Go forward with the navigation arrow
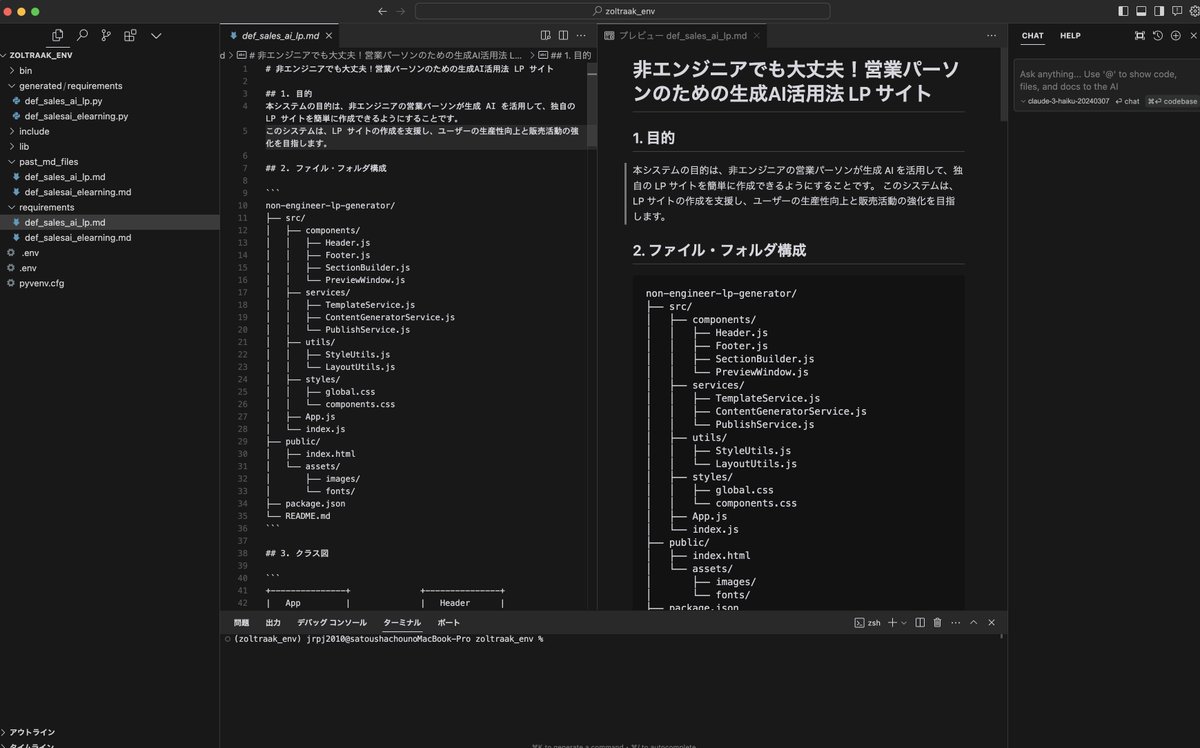 401,11
